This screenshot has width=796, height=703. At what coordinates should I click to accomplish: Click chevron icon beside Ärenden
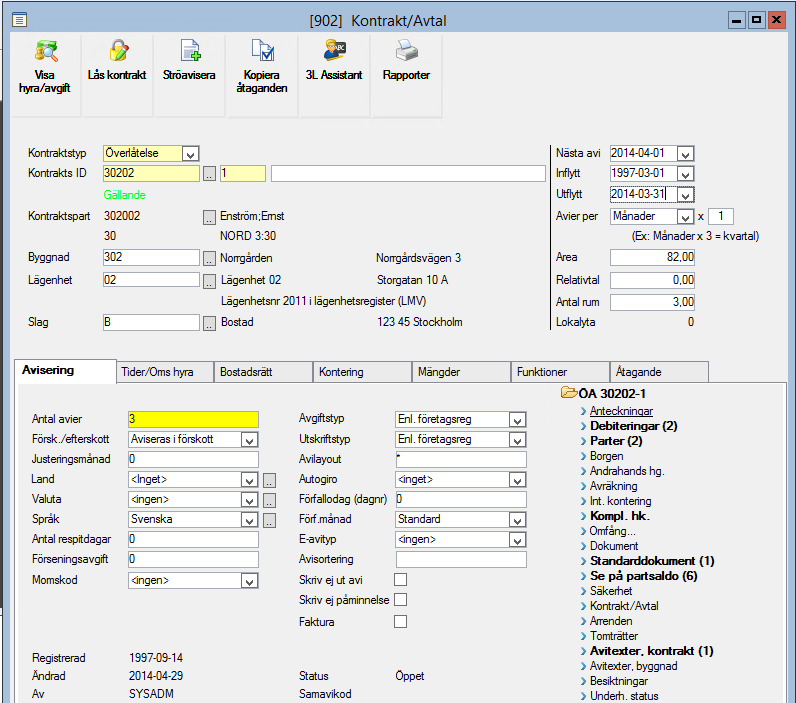click(583, 621)
